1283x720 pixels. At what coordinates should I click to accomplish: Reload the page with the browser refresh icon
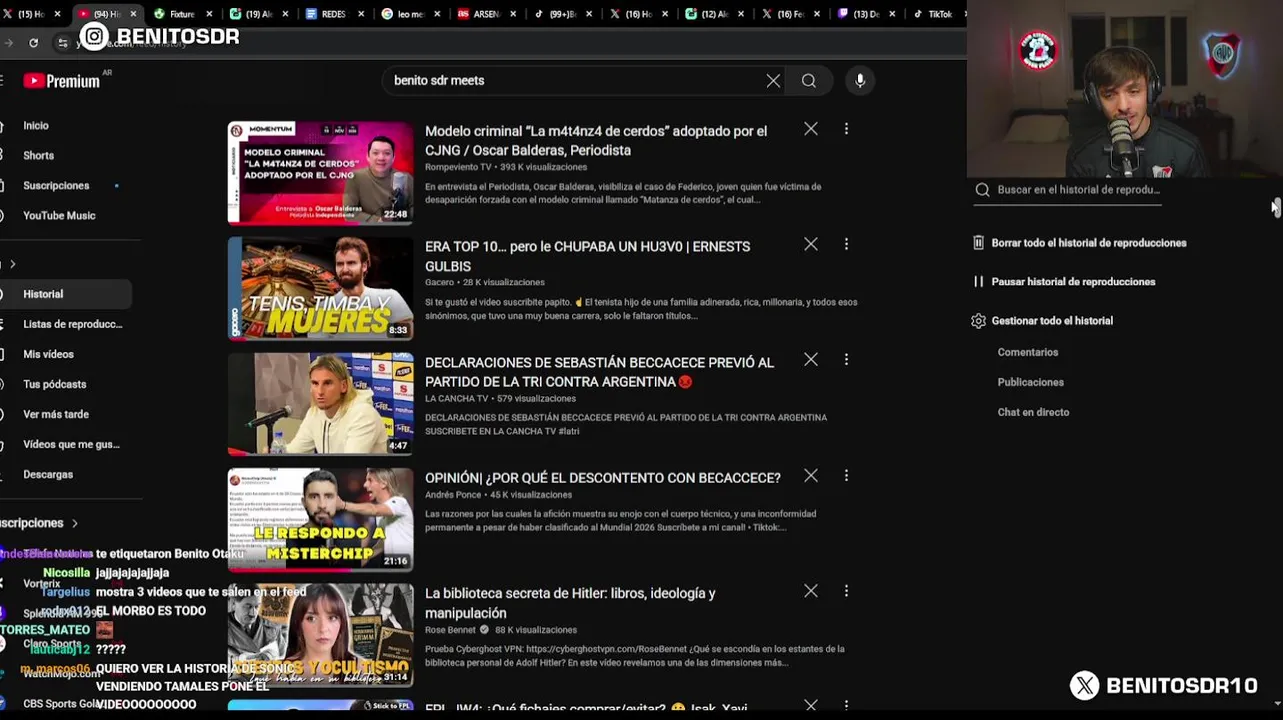33,43
